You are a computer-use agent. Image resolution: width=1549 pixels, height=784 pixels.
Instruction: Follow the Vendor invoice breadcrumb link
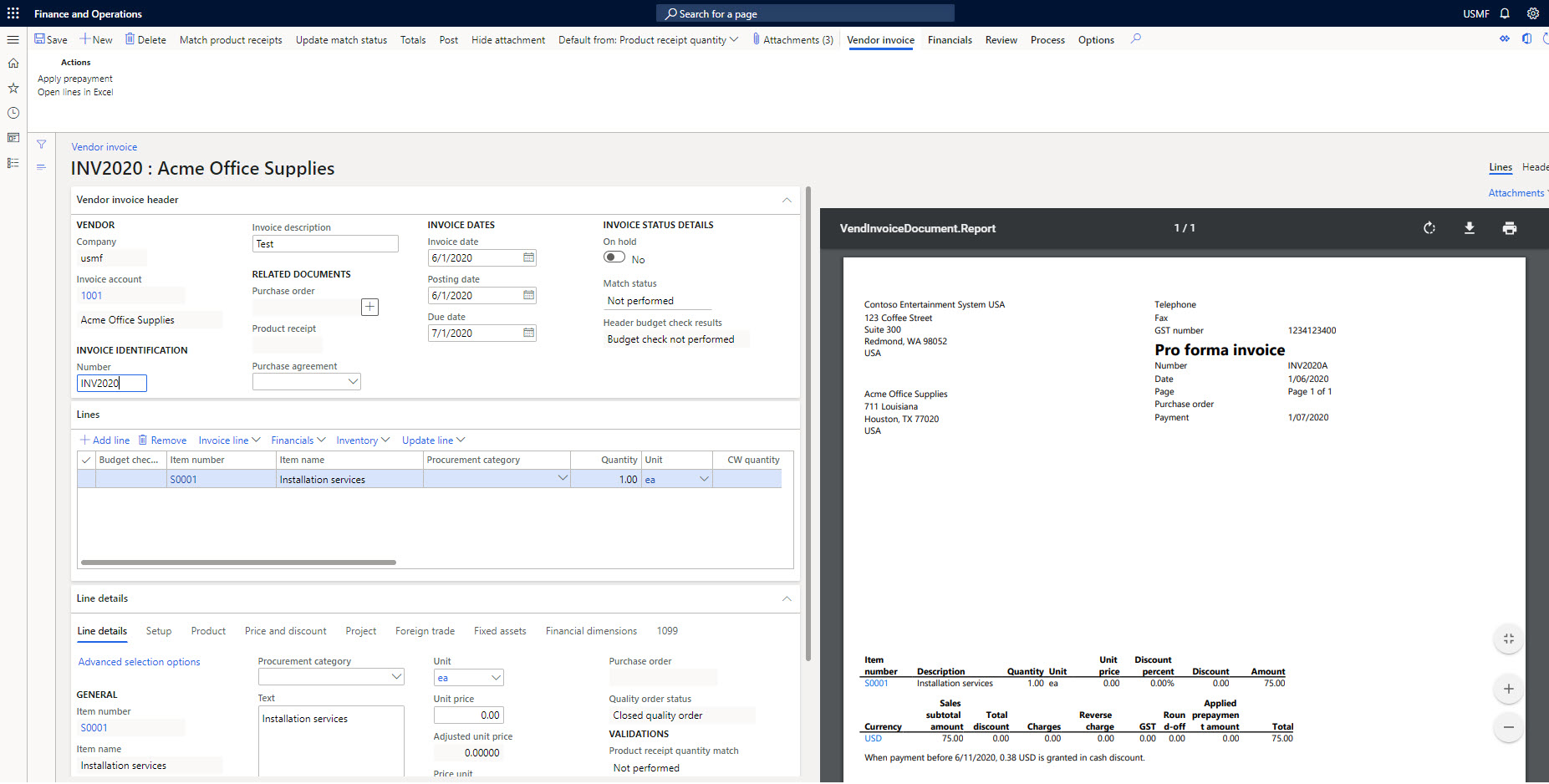click(104, 147)
